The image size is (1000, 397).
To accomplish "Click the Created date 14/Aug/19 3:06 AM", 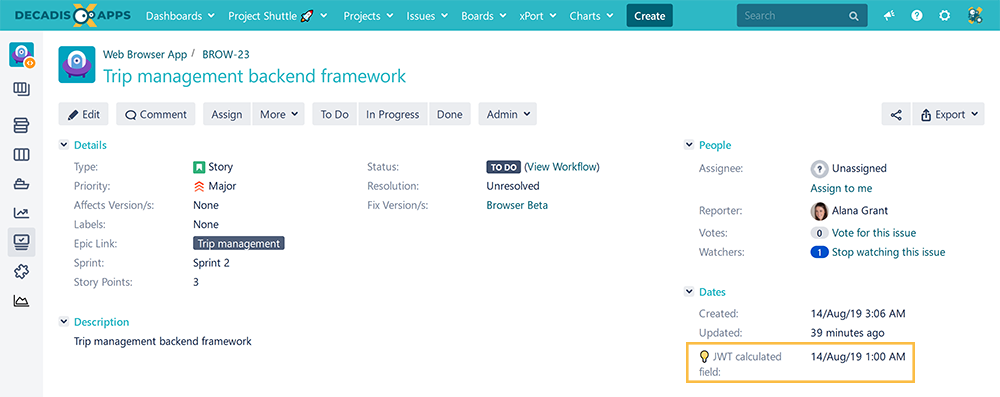I will click(858, 313).
